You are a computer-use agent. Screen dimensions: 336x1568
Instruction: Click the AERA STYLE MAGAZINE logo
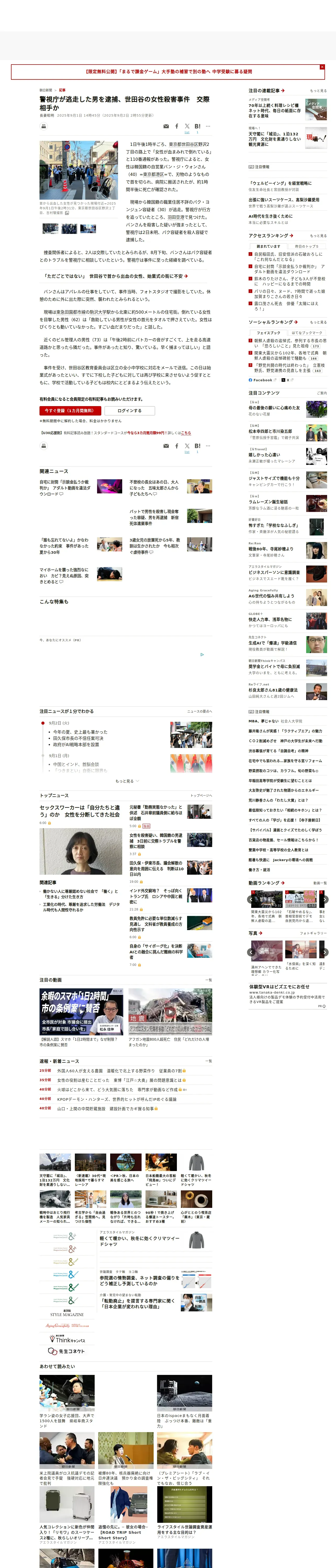coord(67,1313)
